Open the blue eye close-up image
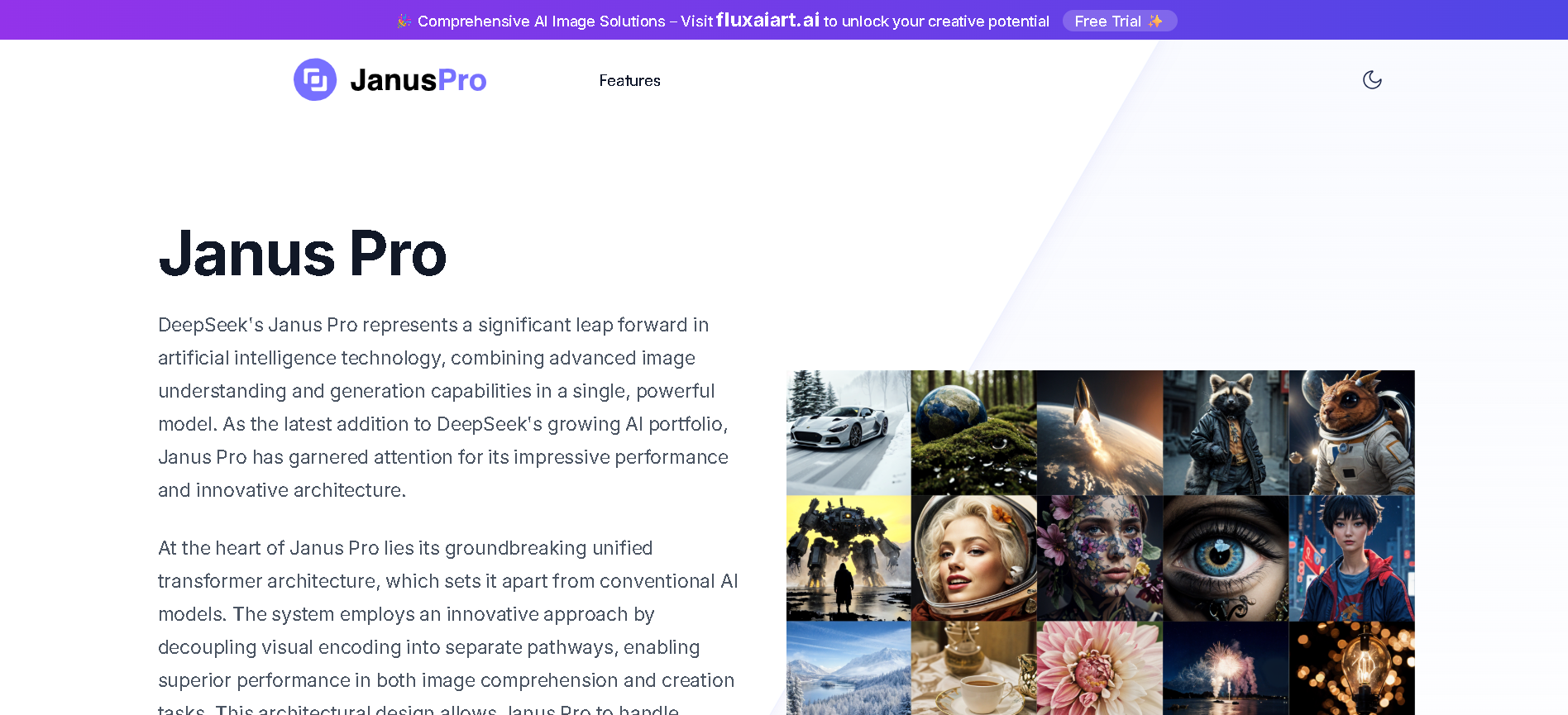1568x715 pixels. click(1226, 558)
